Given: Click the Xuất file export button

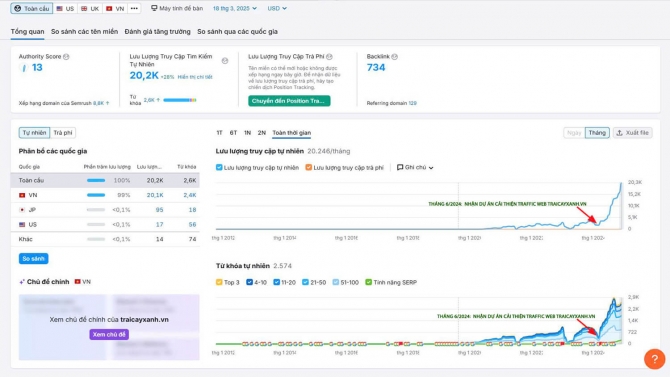Looking at the screenshot, I should coord(632,133).
